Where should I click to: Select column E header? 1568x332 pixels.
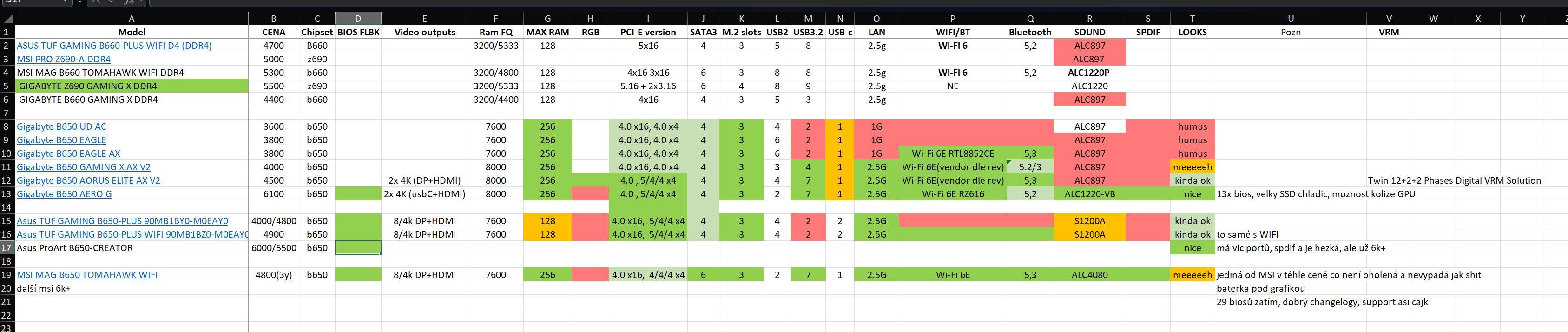click(424, 19)
